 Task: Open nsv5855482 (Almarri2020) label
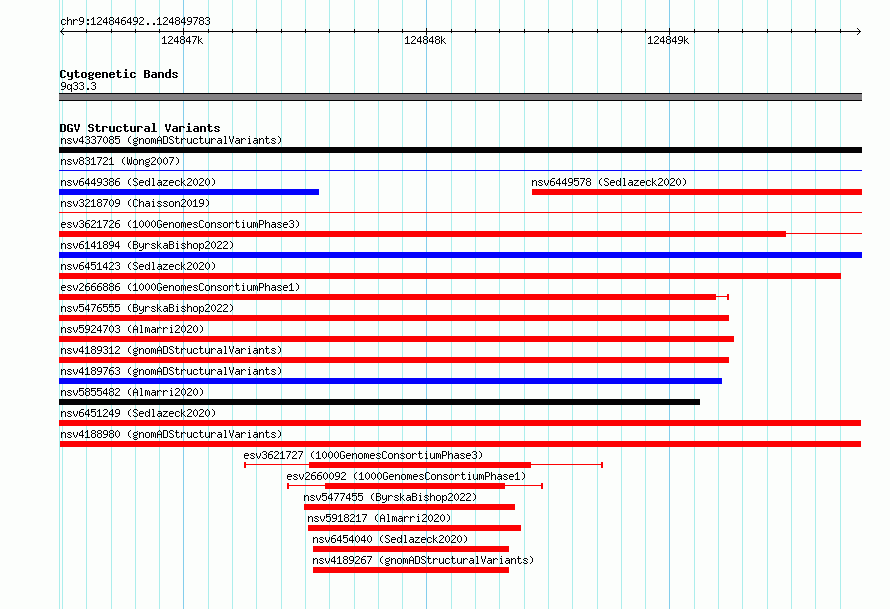pyautogui.click(x=132, y=392)
